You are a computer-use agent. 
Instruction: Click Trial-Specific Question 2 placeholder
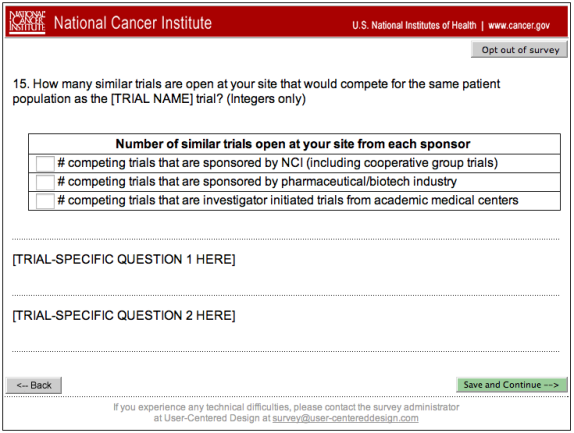[x=124, y=315]
